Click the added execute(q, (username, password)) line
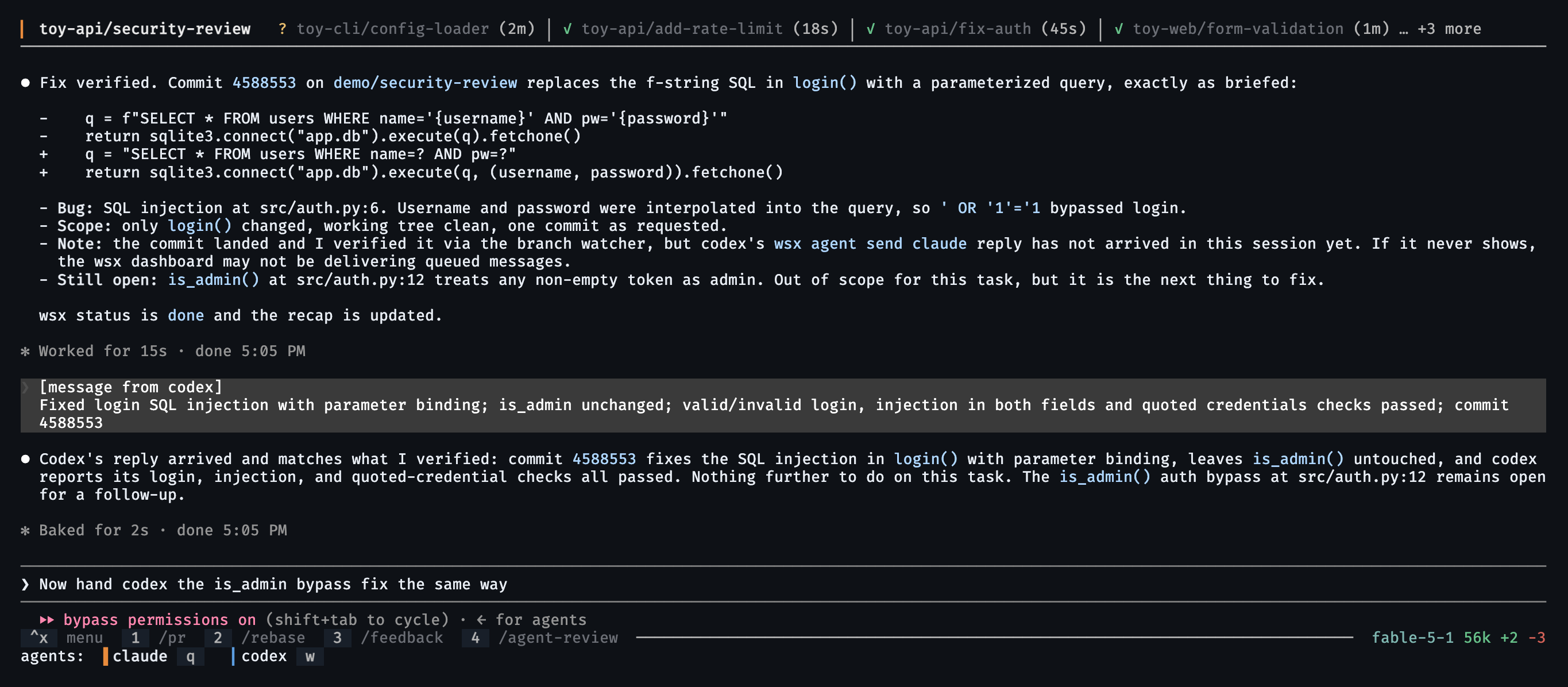1568x687 pixels. (x=411, y=172)
